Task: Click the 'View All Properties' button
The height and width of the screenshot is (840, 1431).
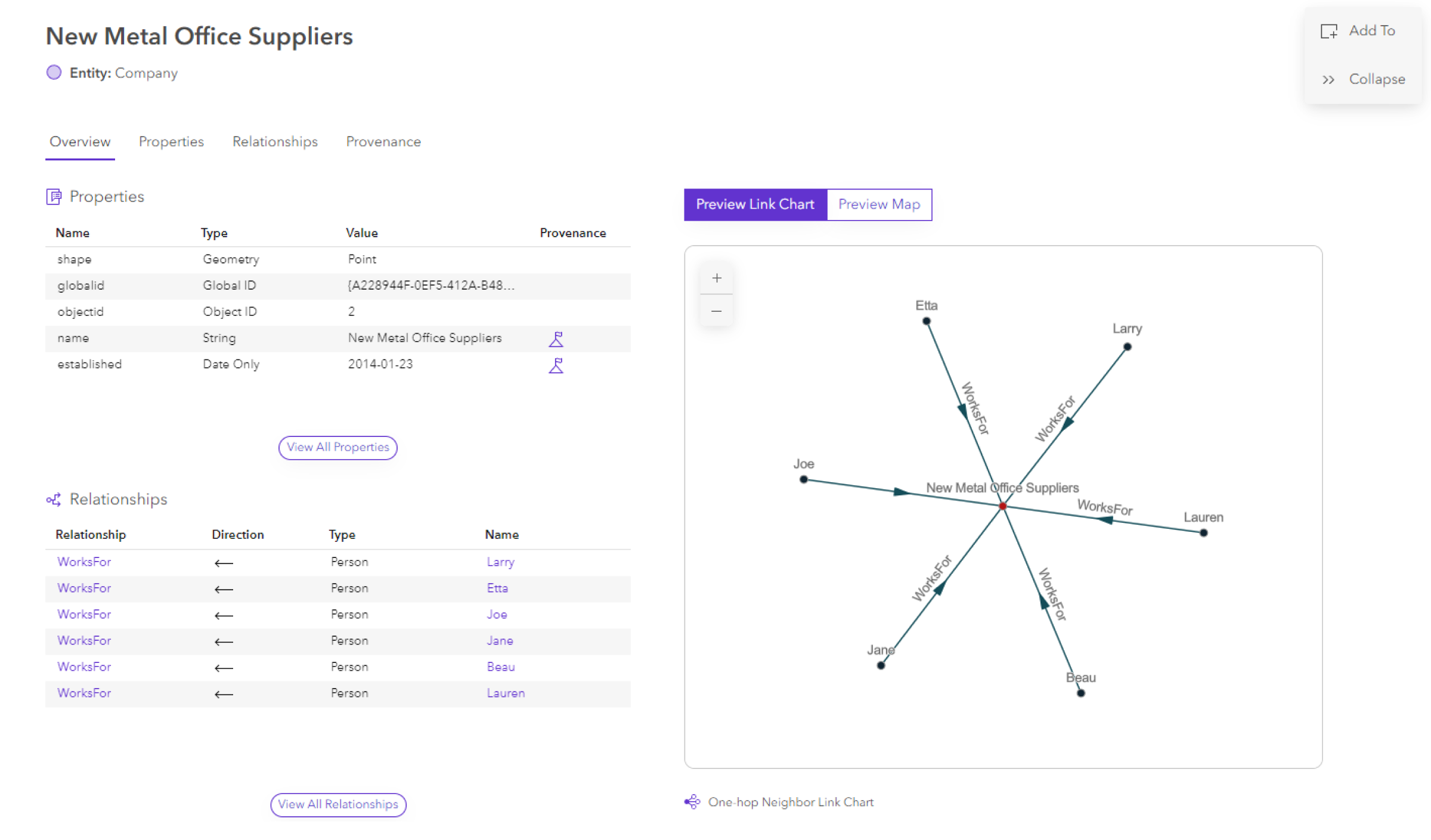Action: [x=337, y=447]
